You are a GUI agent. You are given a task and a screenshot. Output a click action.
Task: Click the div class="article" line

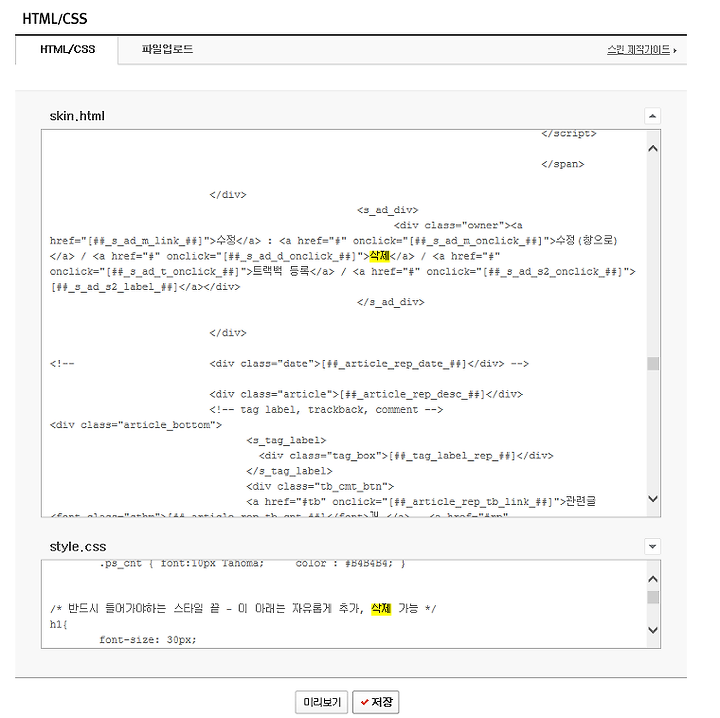point(366,394)
